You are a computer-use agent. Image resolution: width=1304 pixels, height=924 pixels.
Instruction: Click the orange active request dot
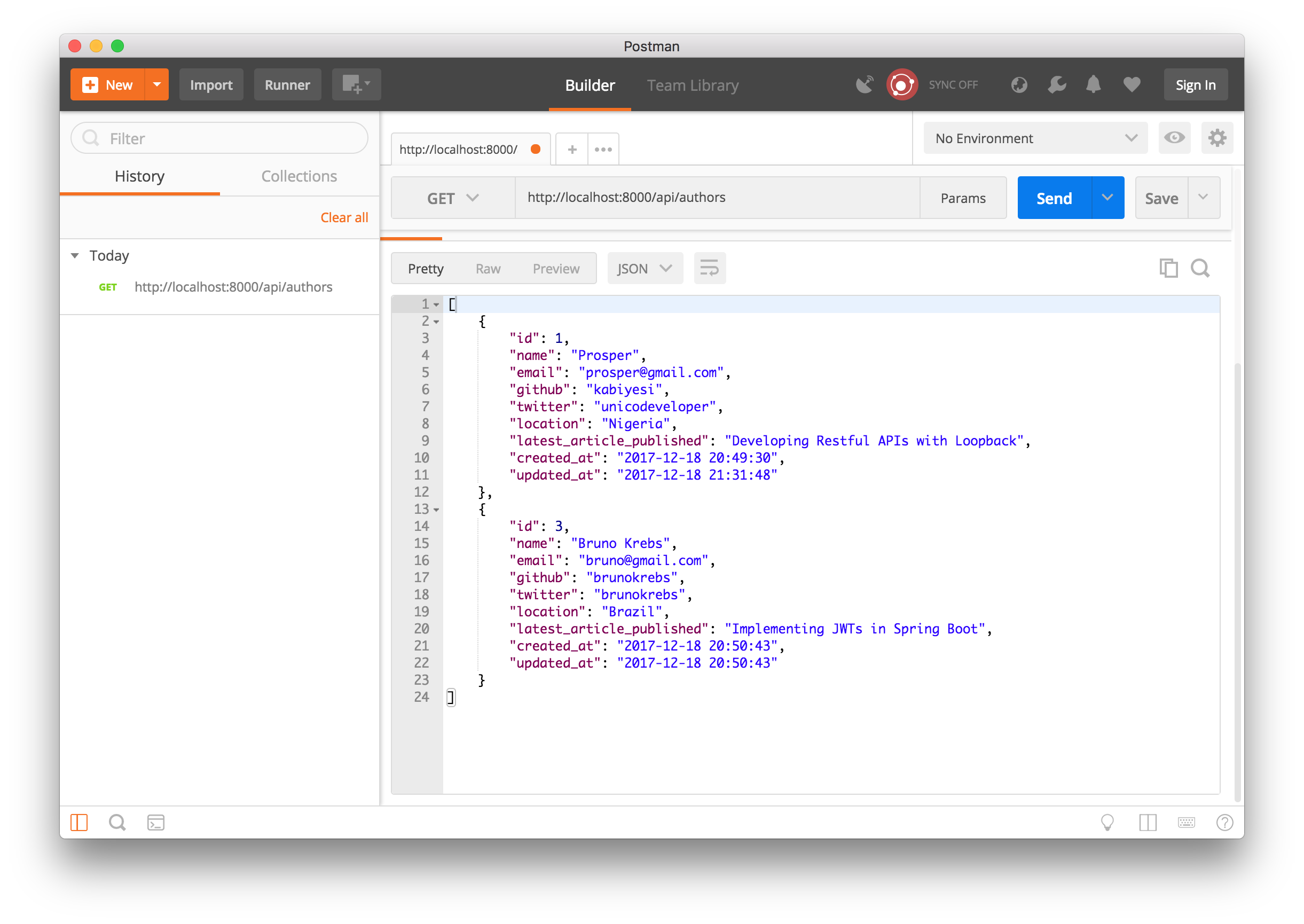pyautogui.click(x=534, y=149)
